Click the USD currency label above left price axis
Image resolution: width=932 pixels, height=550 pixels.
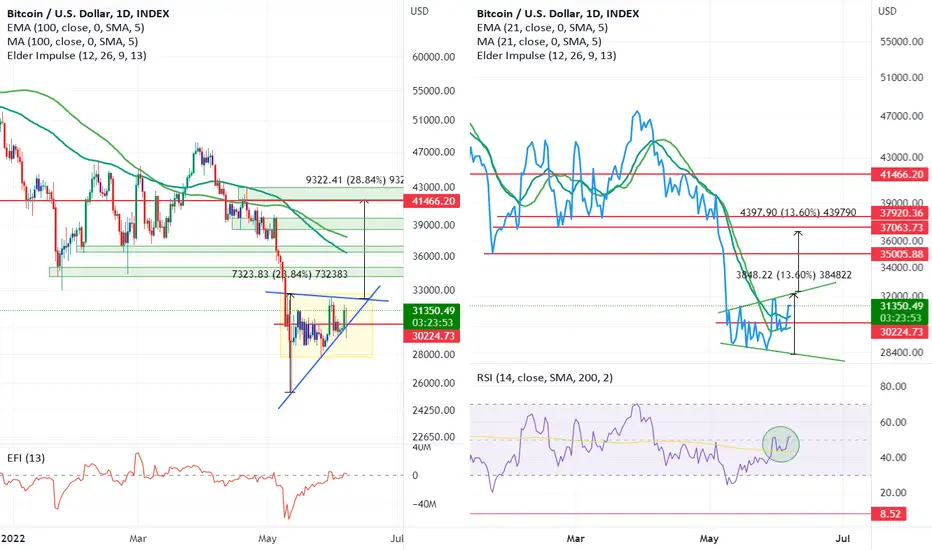(419, 11)
